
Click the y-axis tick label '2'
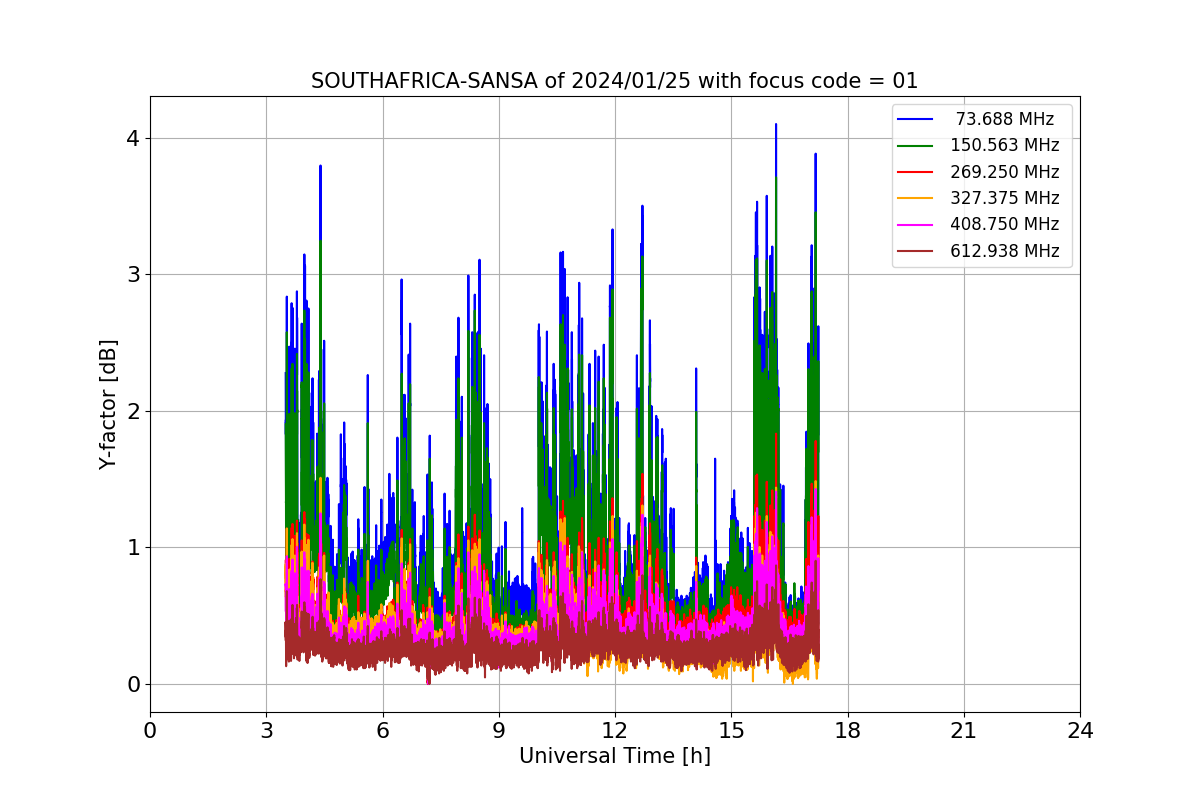pos(132,411)
